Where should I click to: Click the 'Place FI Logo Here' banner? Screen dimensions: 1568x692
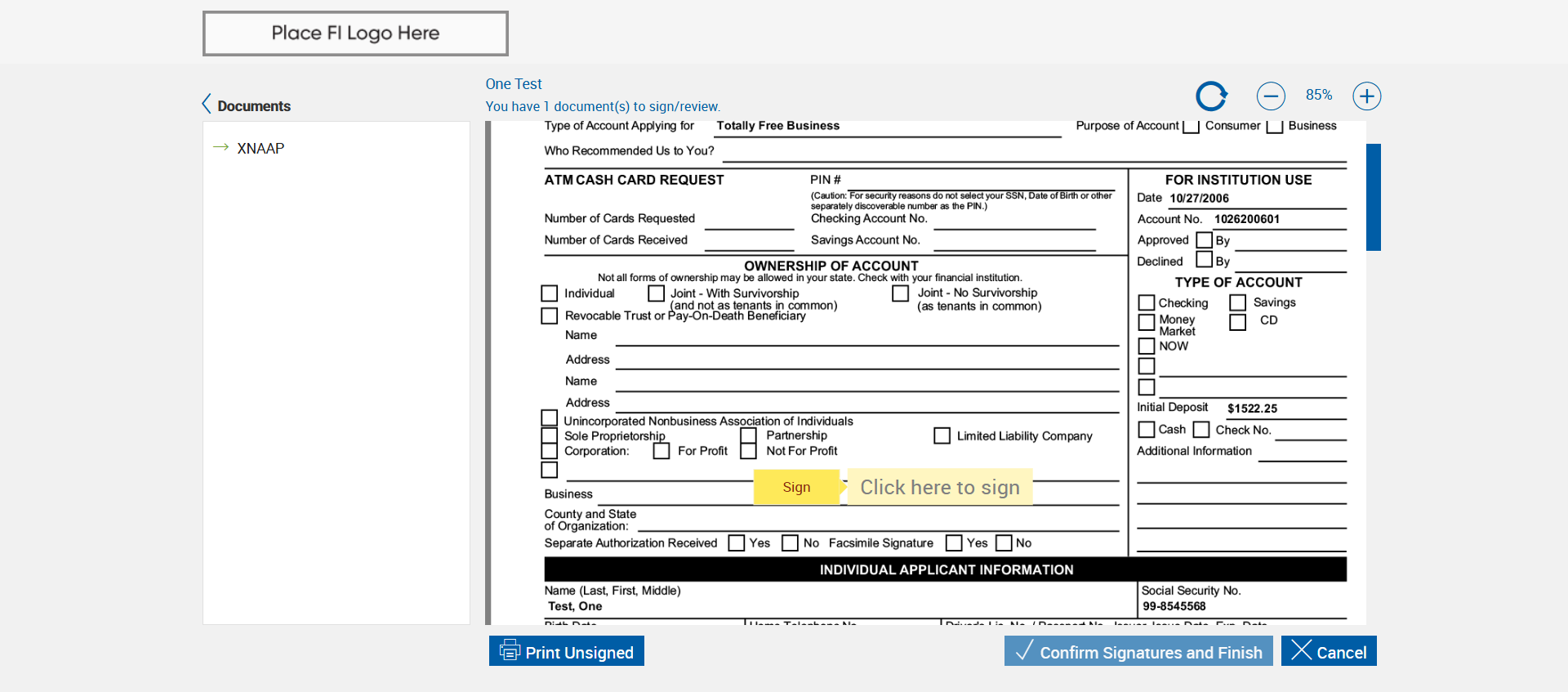point(355,33)
